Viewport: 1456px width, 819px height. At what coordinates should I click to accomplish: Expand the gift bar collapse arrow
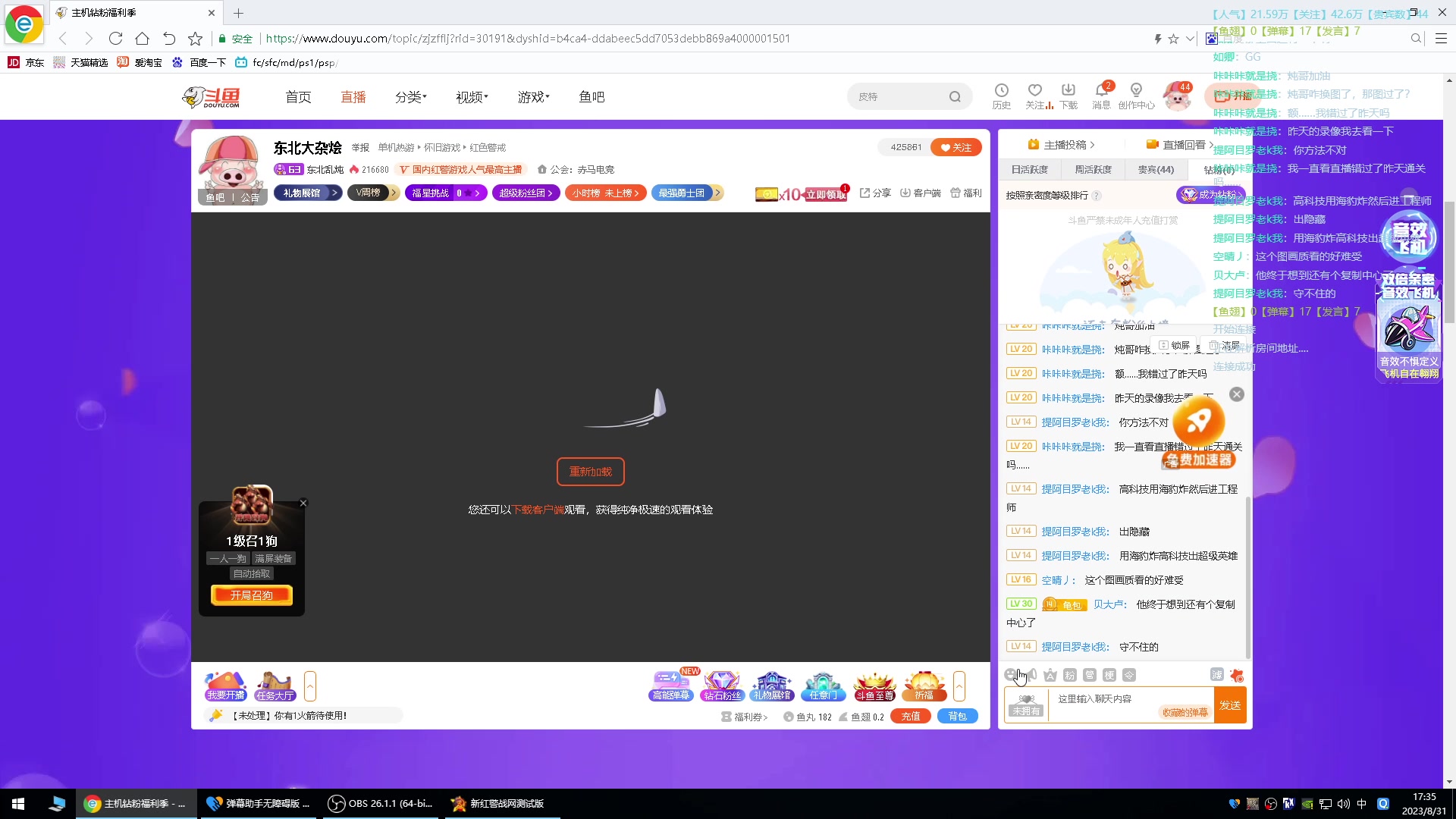(x=960, y=686)
